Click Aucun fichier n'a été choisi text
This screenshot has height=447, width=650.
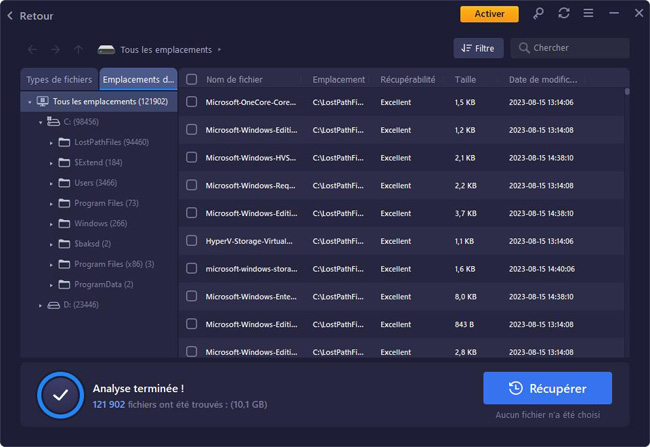(x=548, y=415)
